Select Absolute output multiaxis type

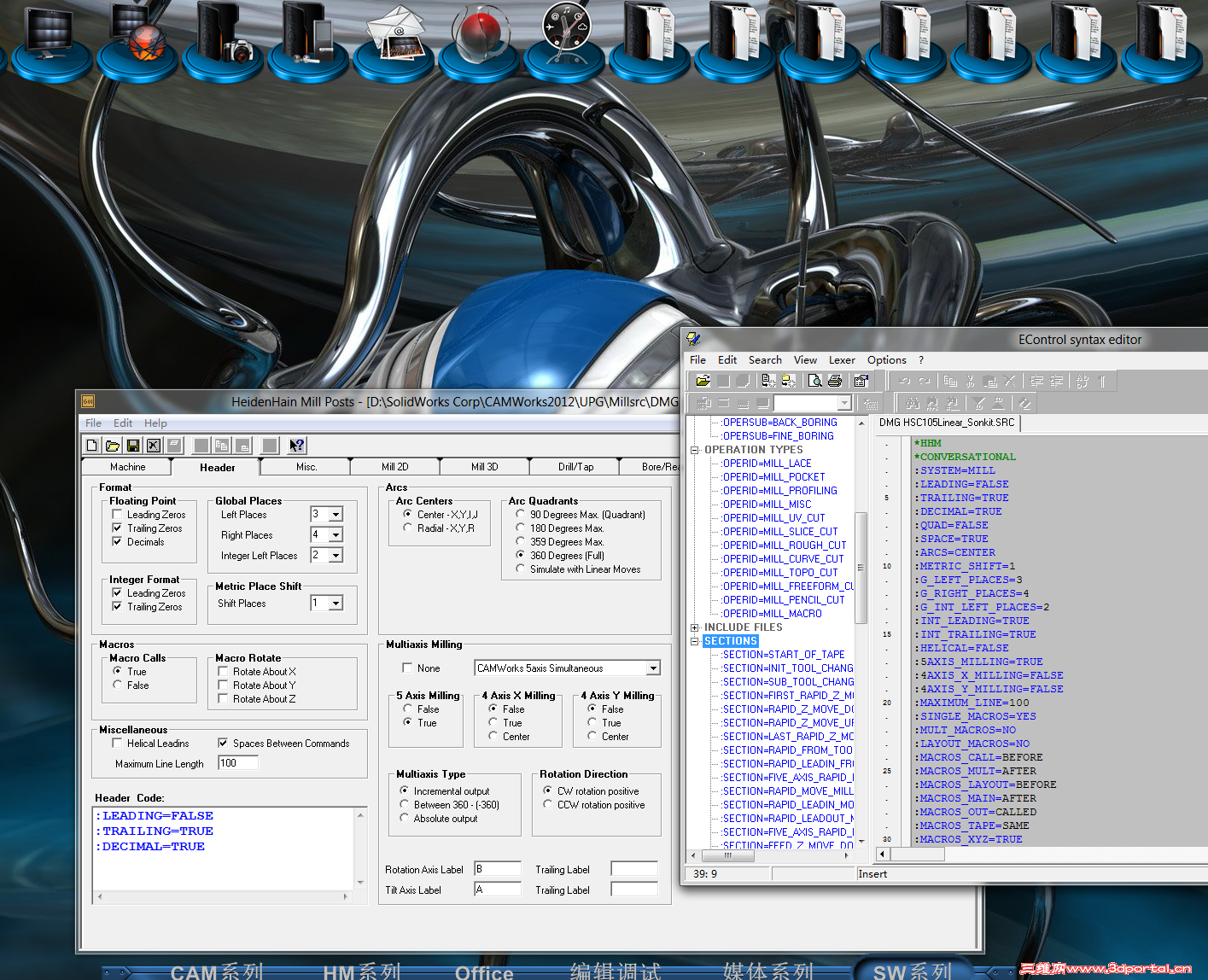tap(405, 818)
